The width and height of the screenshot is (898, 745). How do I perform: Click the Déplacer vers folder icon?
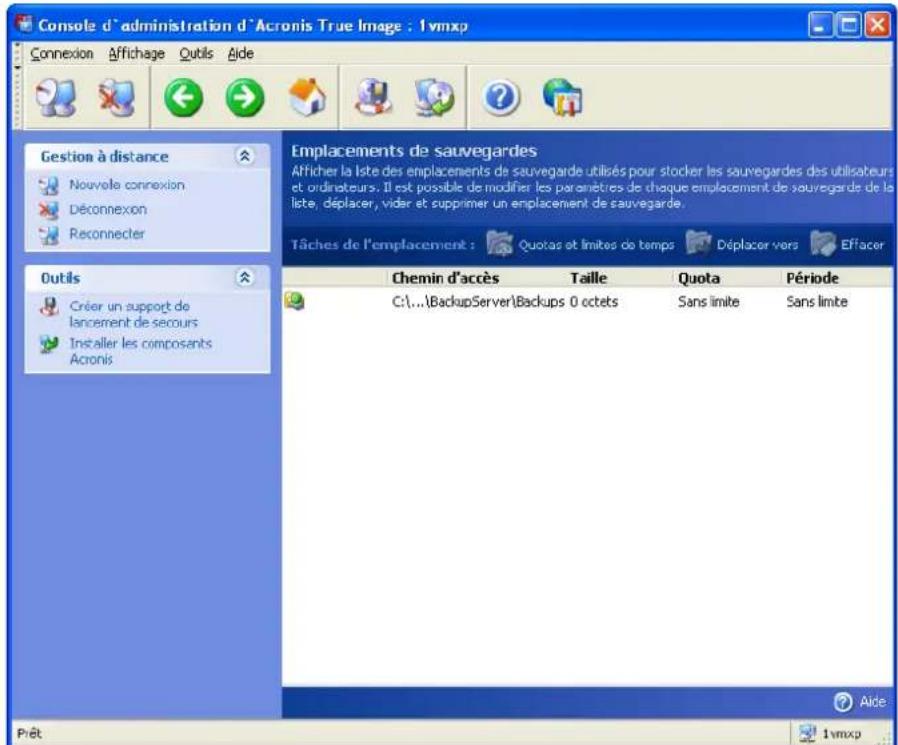pos(699,244)
